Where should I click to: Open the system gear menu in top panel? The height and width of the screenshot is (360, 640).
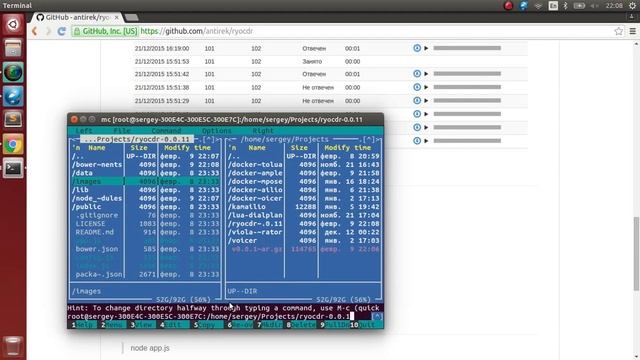coord(633,6)
